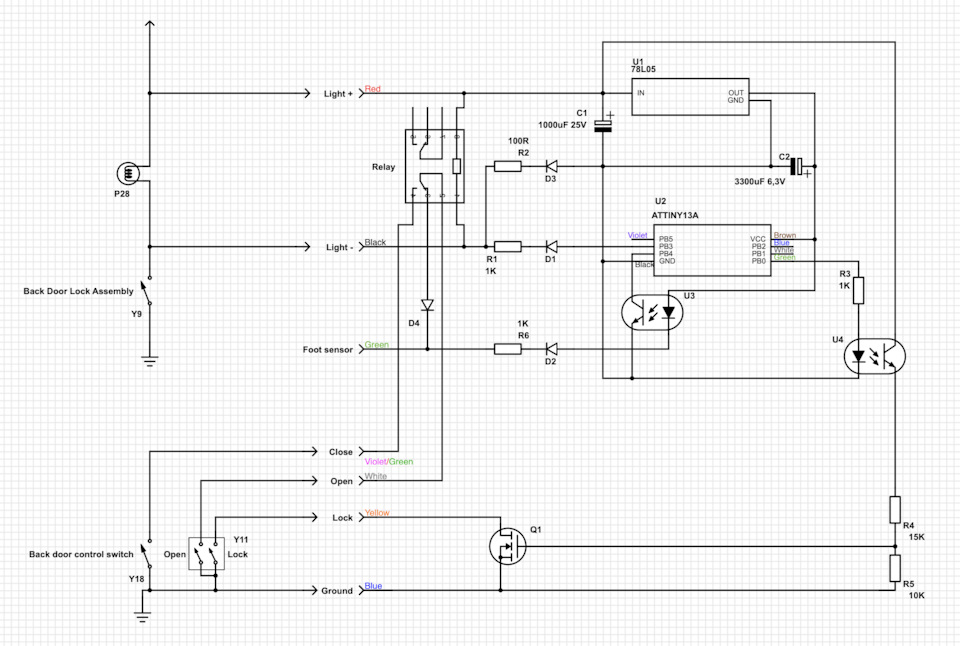Click the 'Back door control switch' text
The width and height of the screenshot is (960, 646).
coord(81,554)
